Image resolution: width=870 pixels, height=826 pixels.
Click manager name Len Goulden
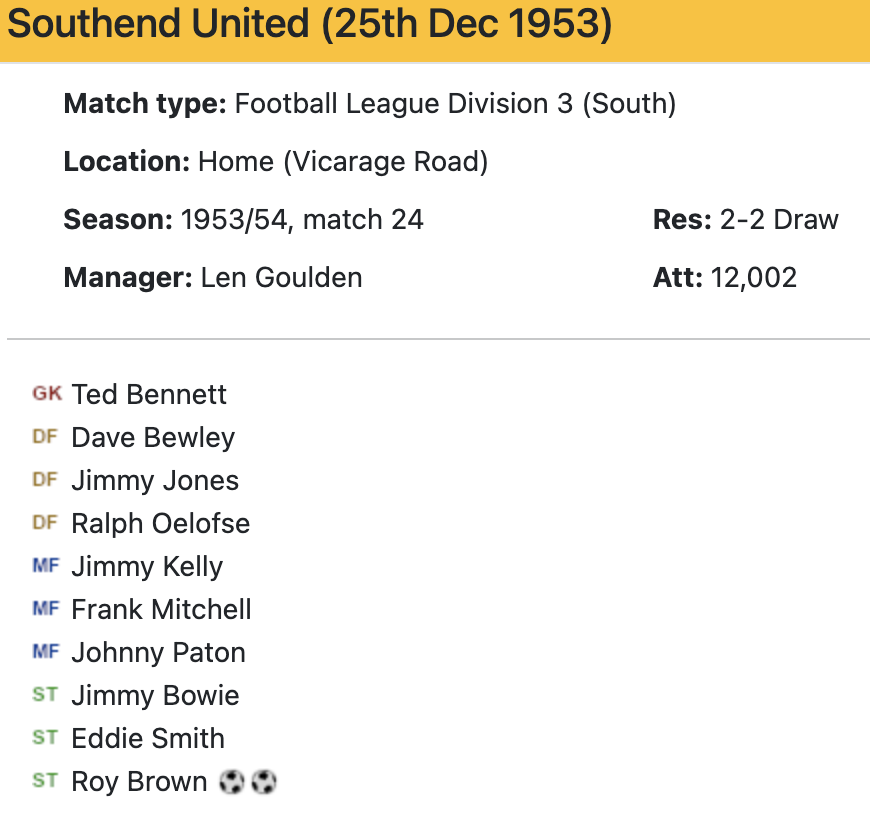click(281, 277)
